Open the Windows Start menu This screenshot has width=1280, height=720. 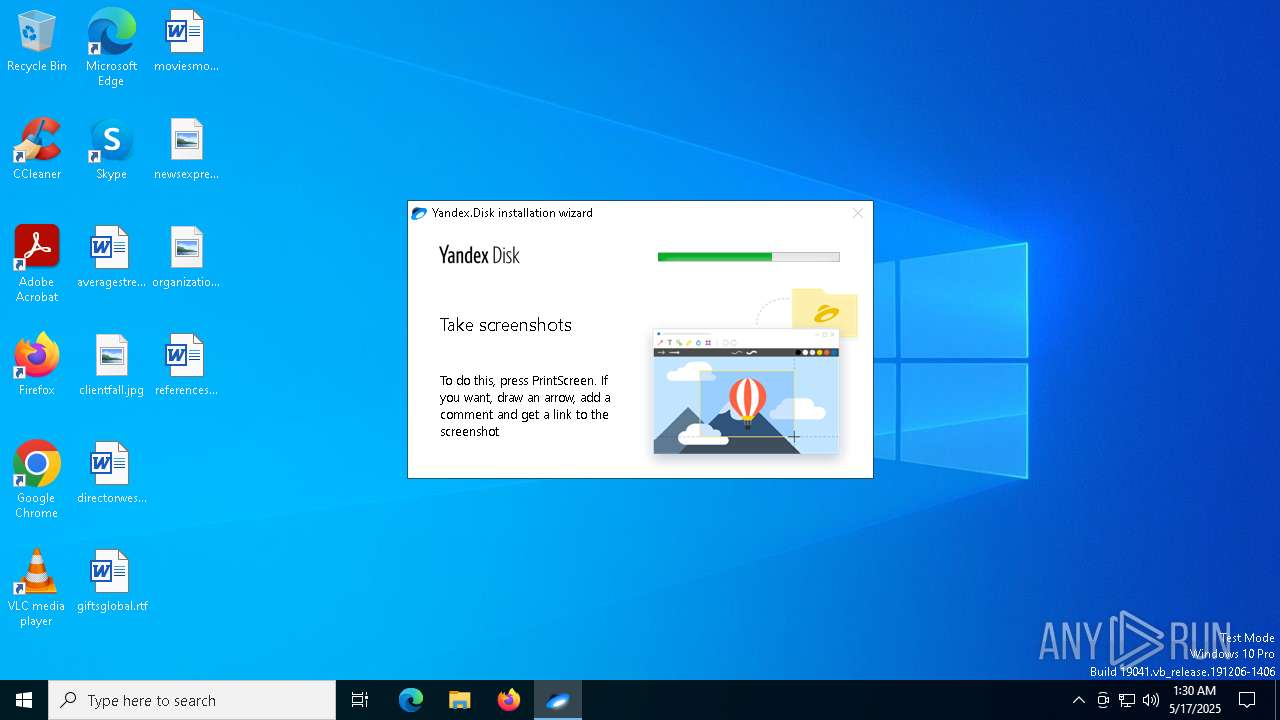click(x=24, y=700)
